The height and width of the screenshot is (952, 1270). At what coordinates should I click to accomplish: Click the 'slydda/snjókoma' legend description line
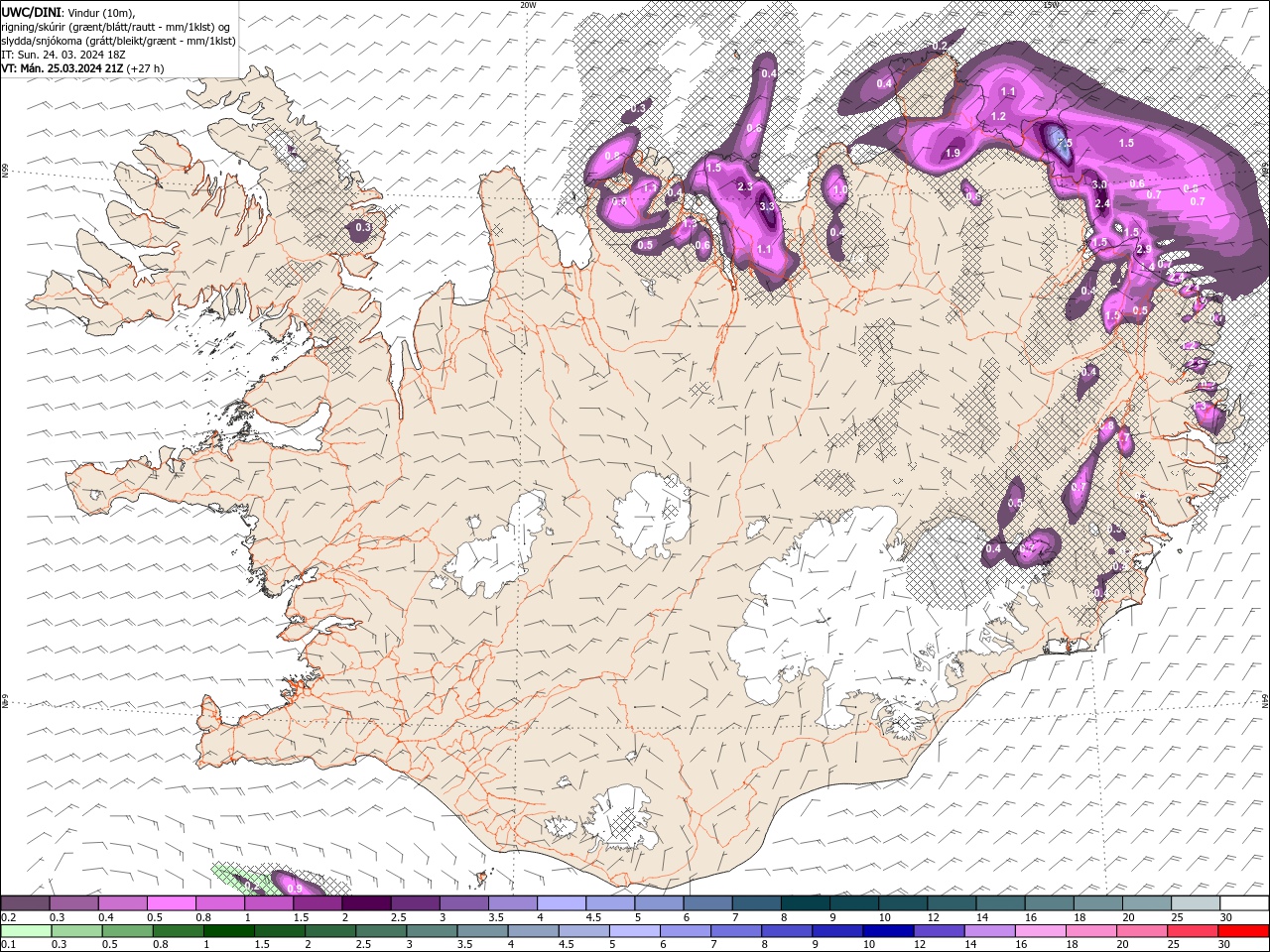tap(118, 41)
